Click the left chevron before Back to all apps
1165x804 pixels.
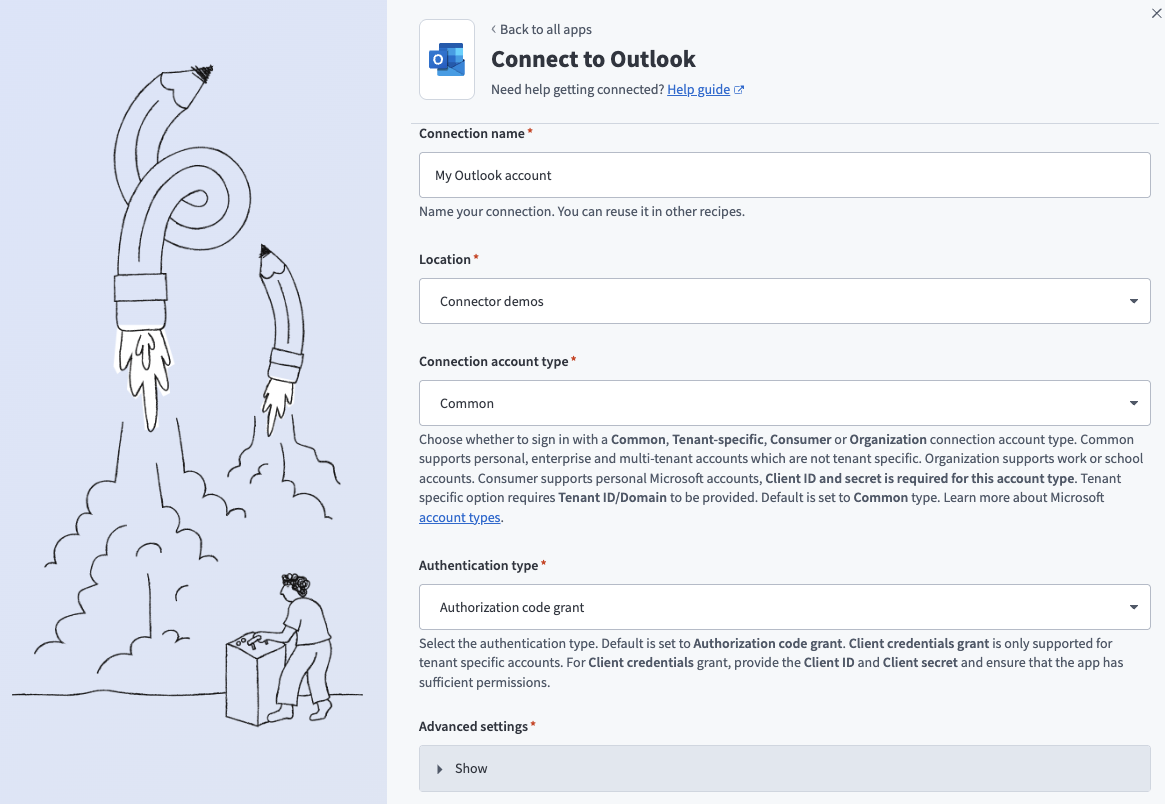(493, 29)
